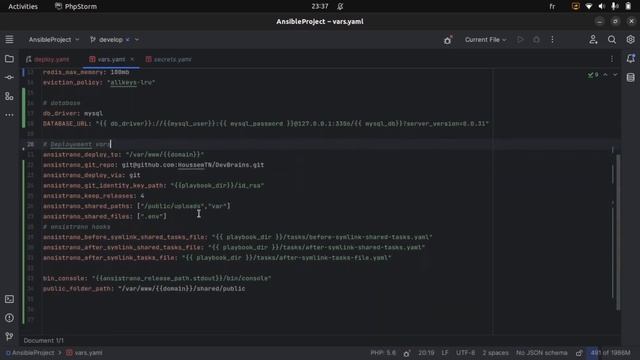The height and width of the screenshot is (360, 640).
Task: Run the current file
Action: click(x=520, y=40)
